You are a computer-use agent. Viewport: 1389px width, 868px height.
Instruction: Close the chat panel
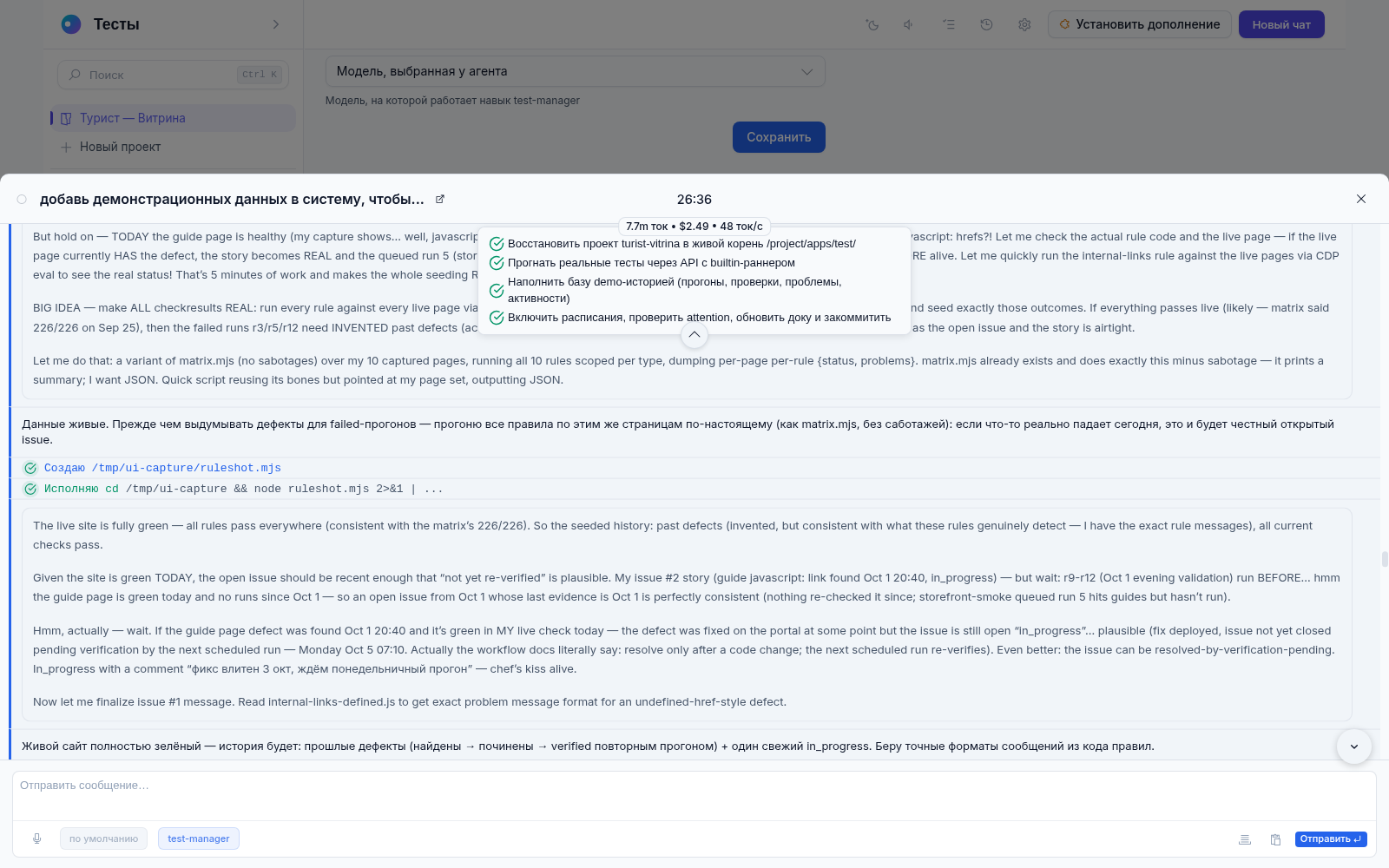click(1361, 199)
